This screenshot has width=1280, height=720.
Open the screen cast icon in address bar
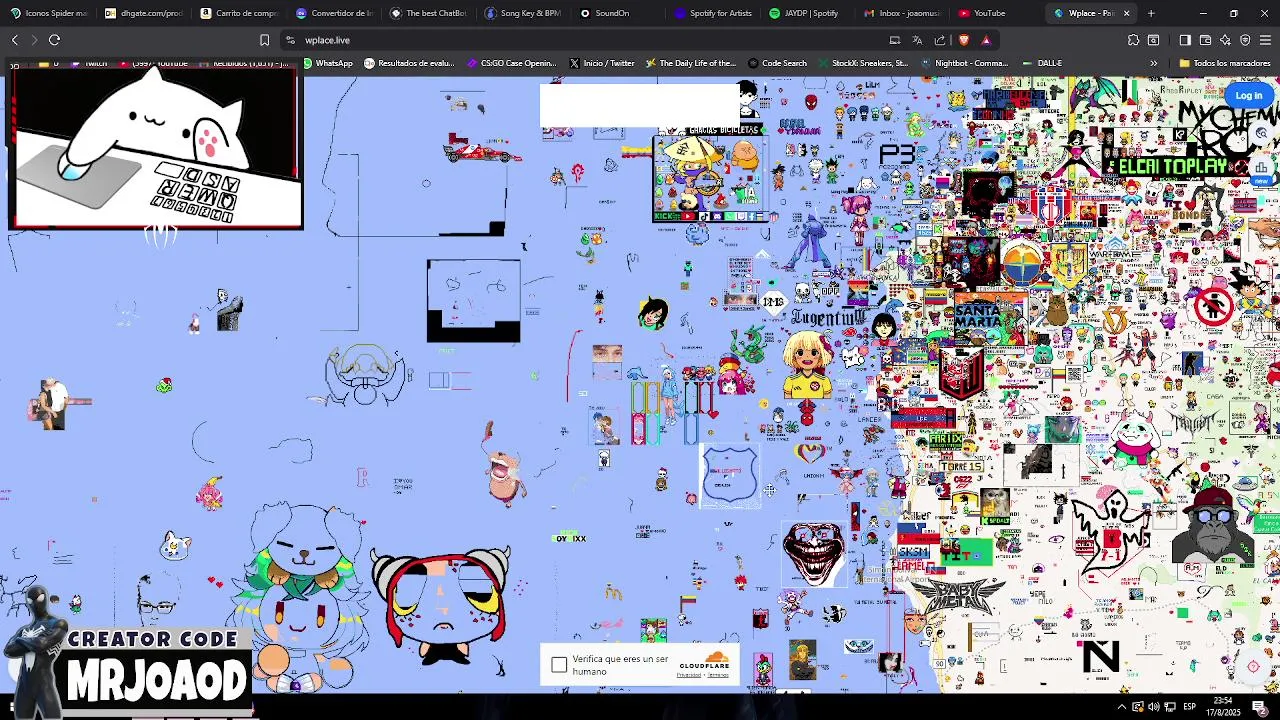pos(895,40)
